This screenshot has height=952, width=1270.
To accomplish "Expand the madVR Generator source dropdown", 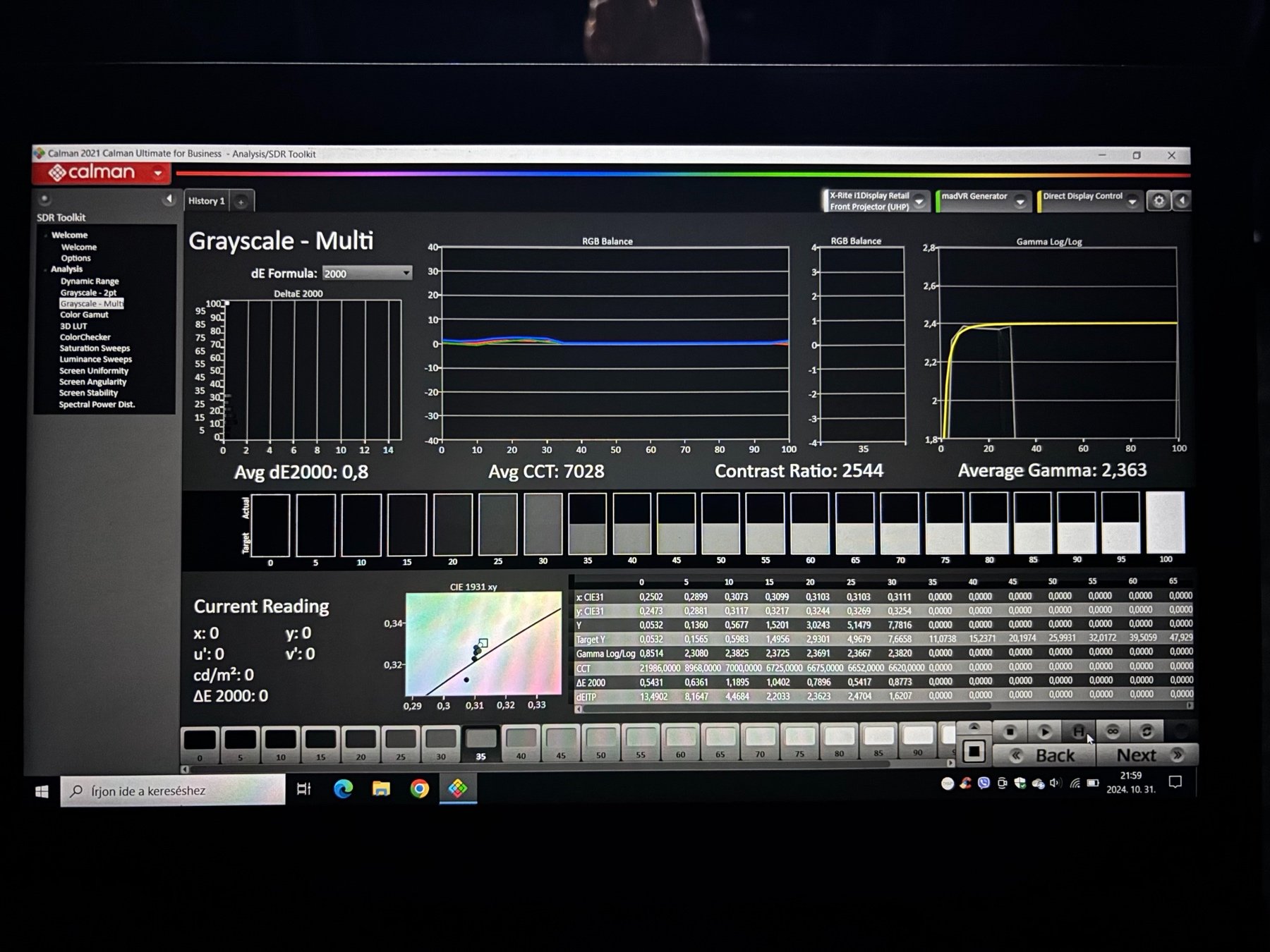I will [1020, 202].
